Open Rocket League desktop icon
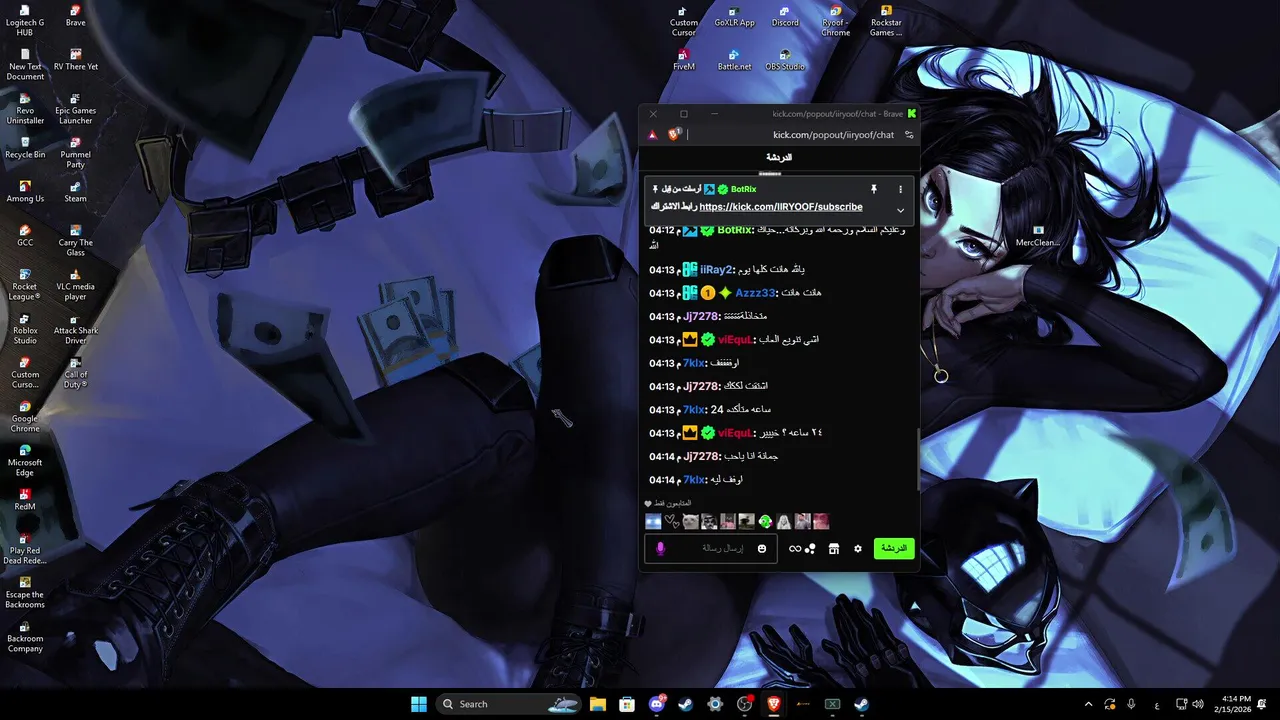 click(x=24, y=284)
